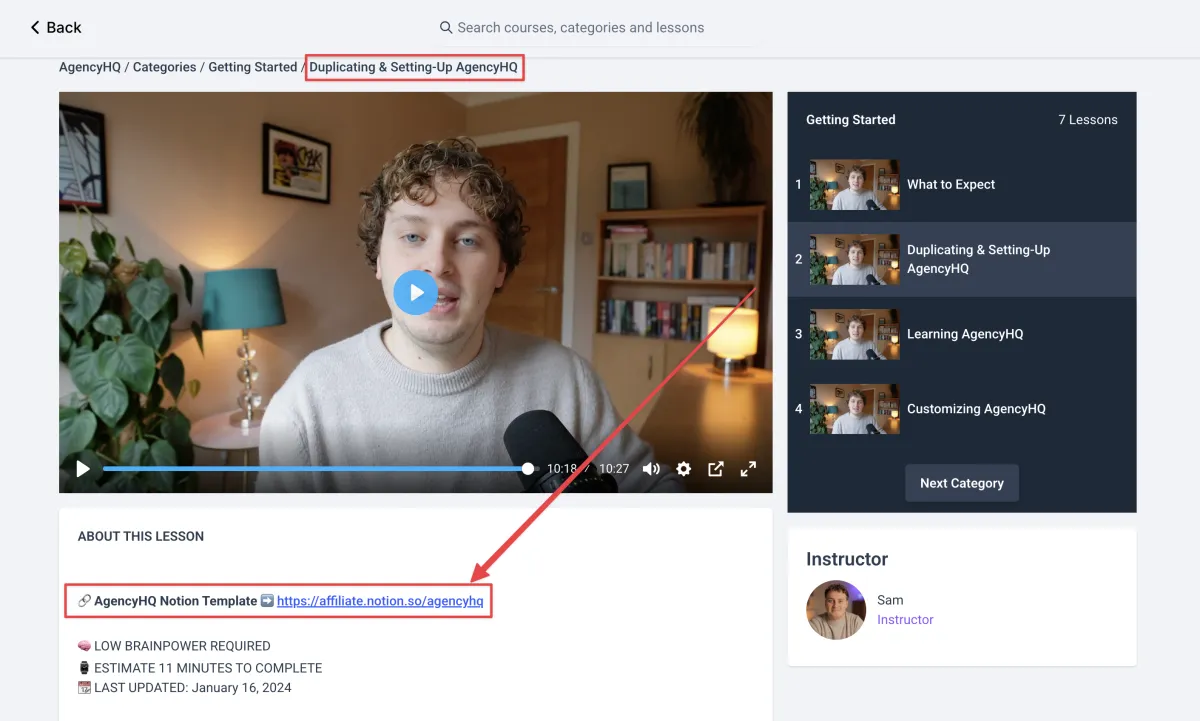Open lesson 4 Customizing AgencyHQ
Image resolution: width=1200 pixels, height=721 pixels.
tap(962, 409)
